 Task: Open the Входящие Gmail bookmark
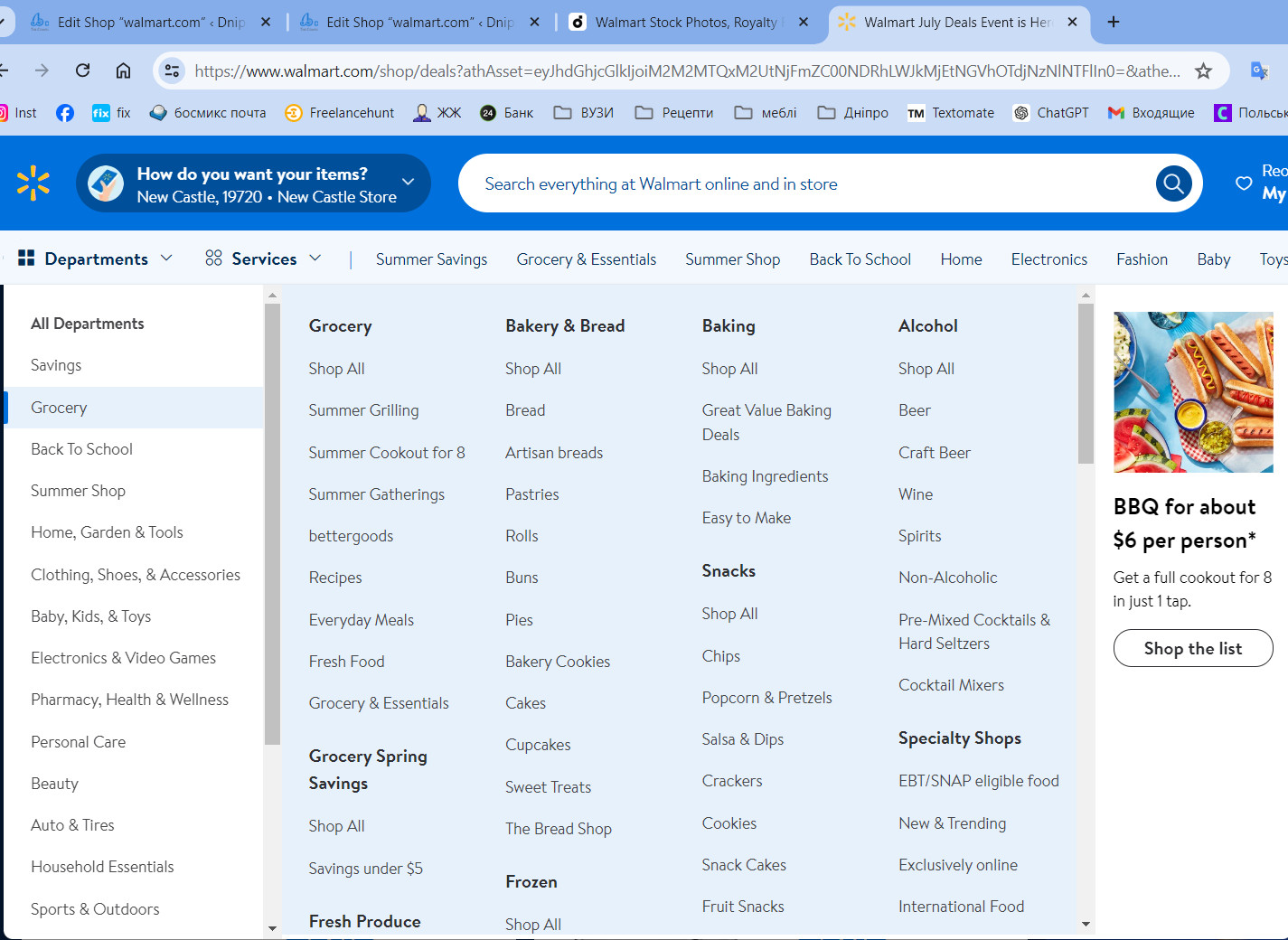point(1151,113)
